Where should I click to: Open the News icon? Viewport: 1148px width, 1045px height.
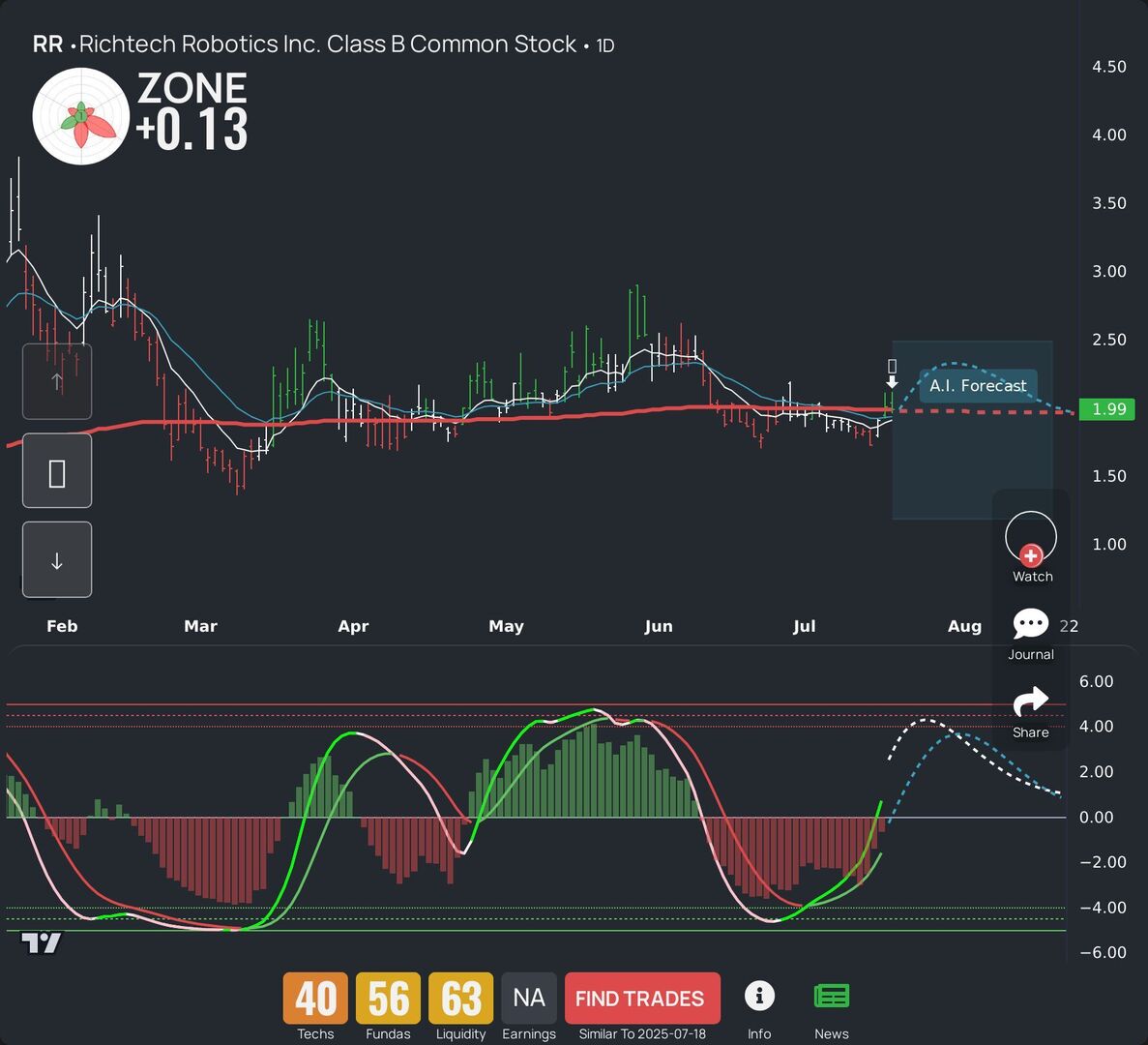tap(832, 997)
